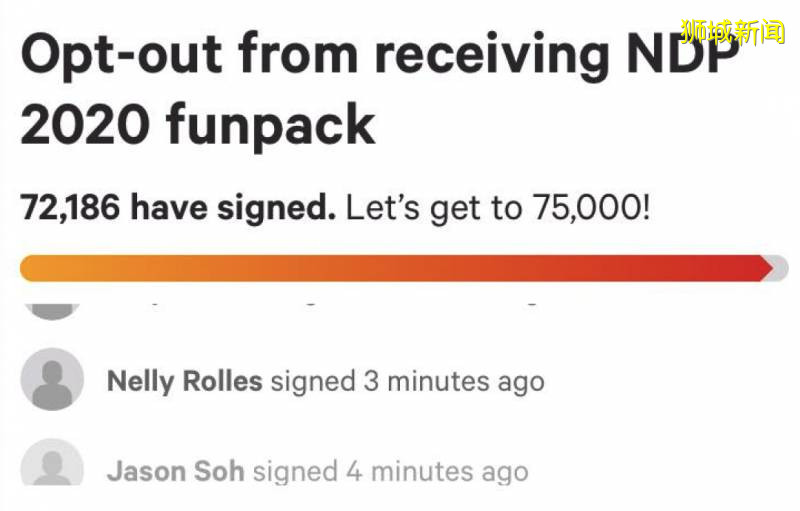Click the "2020 funpack" title line

point(197,127)
